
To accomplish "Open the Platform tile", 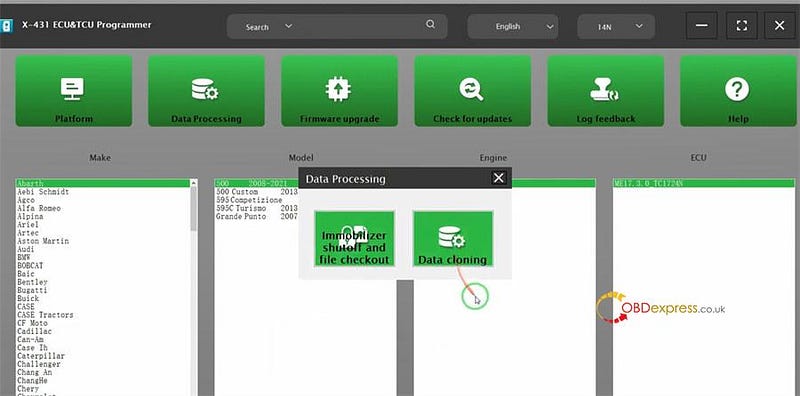I will click(x=73, y=91).
